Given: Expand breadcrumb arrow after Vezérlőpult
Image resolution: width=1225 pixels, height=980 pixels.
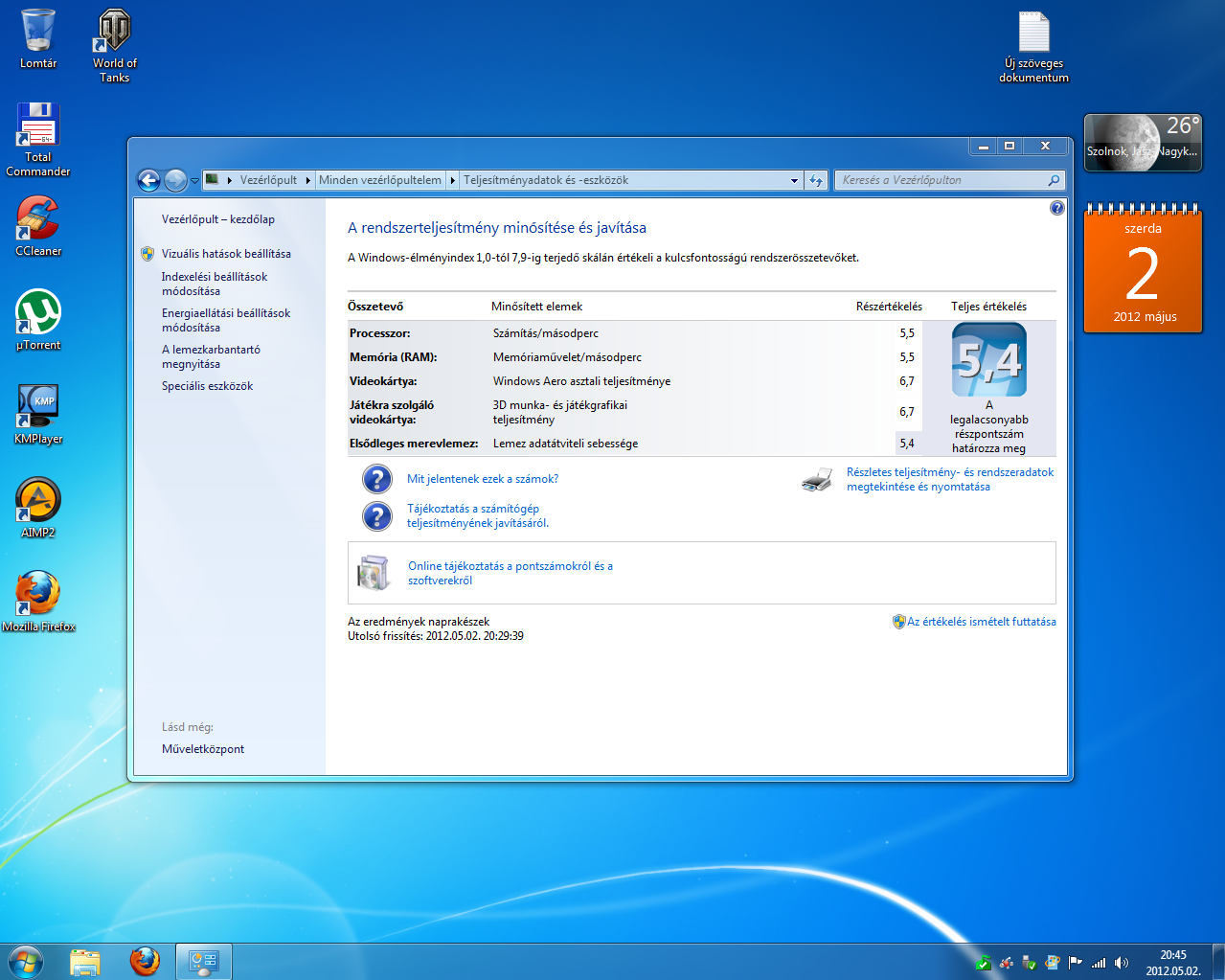Looking at the screenshot, I should click(x=307, y=180).
